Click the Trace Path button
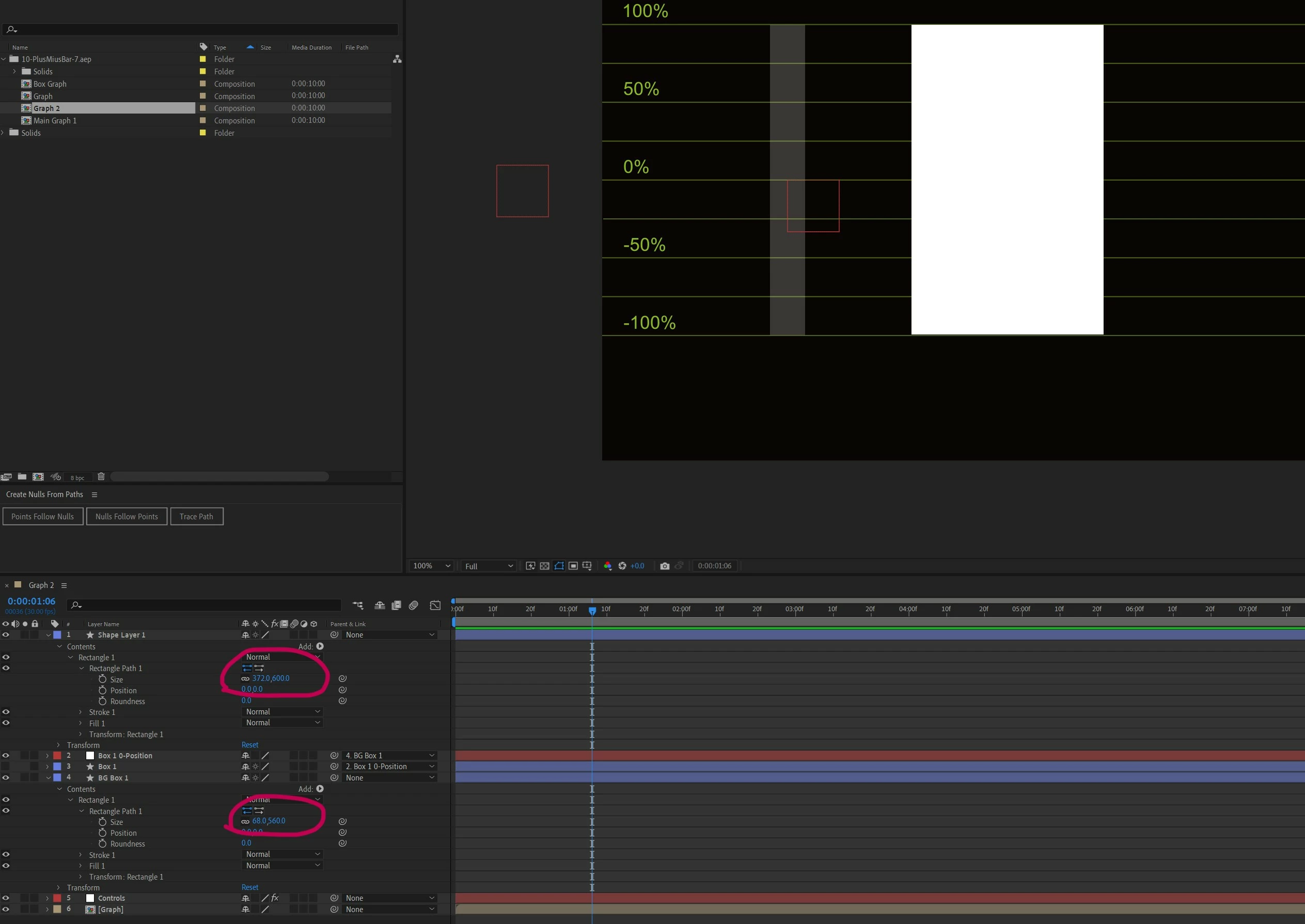1305x924 pixels. [x=196, y=517]
